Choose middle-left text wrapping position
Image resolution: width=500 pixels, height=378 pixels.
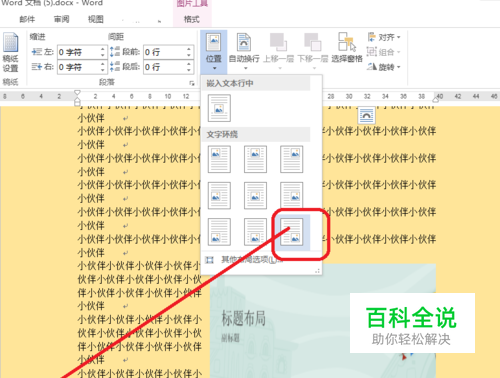pos(219,195)
